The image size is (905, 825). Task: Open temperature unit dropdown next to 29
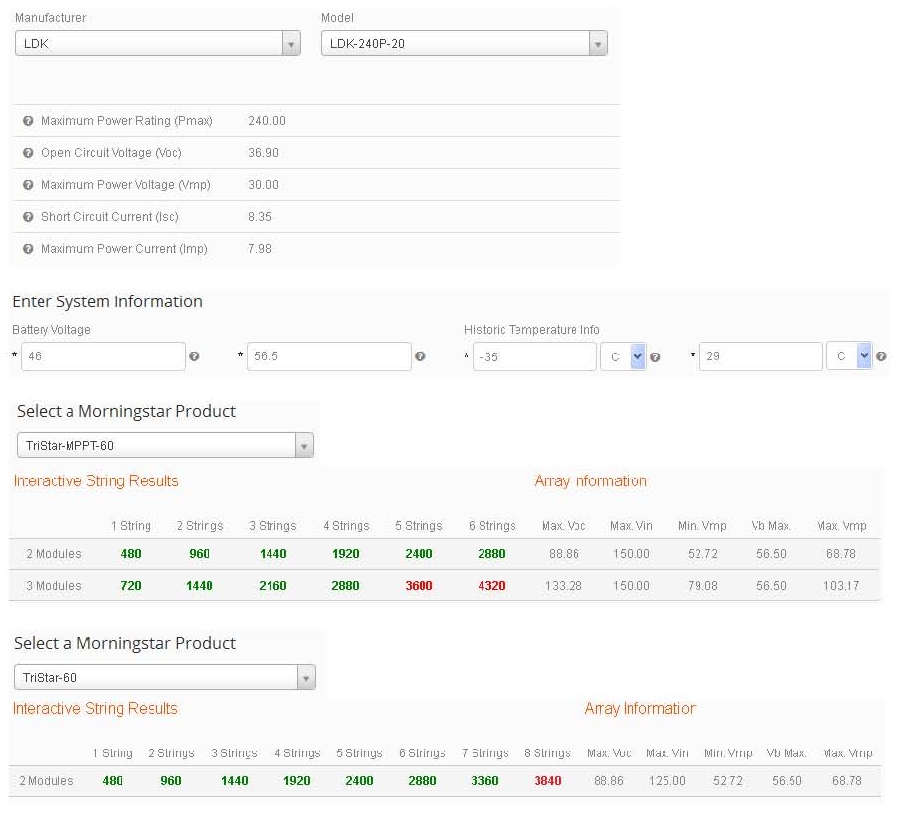point(848,357)
